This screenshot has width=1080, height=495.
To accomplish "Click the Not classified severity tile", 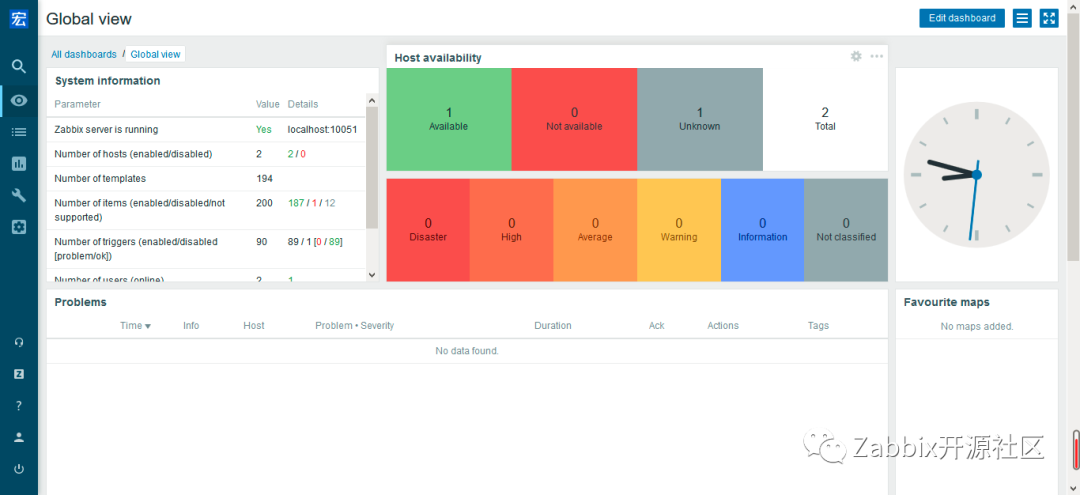I will coord(846,230).
